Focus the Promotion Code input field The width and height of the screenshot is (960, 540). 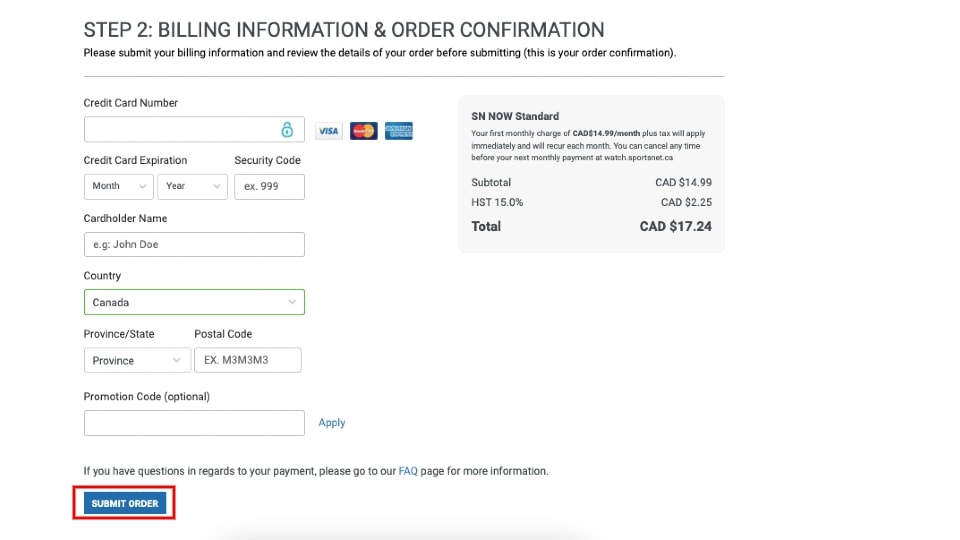[194, 423]
